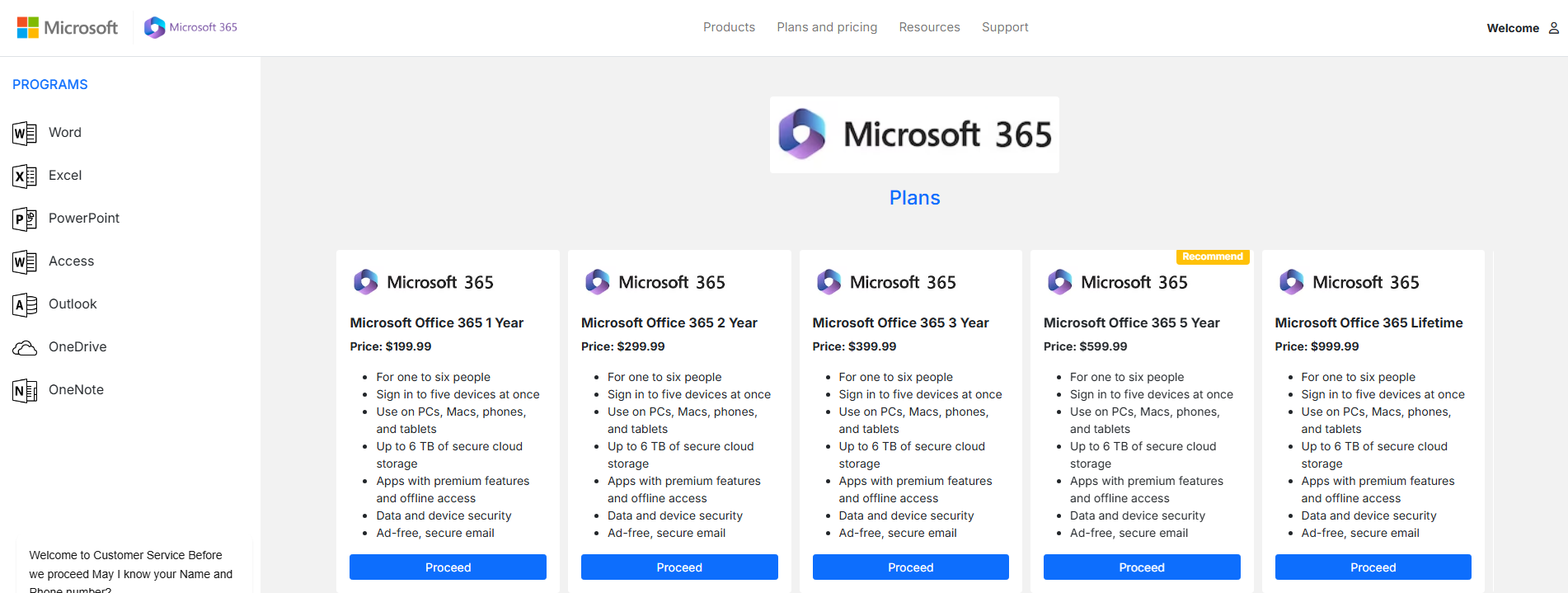
Task: Open the user account icon beside Welcome
Action: [1553, 28]
